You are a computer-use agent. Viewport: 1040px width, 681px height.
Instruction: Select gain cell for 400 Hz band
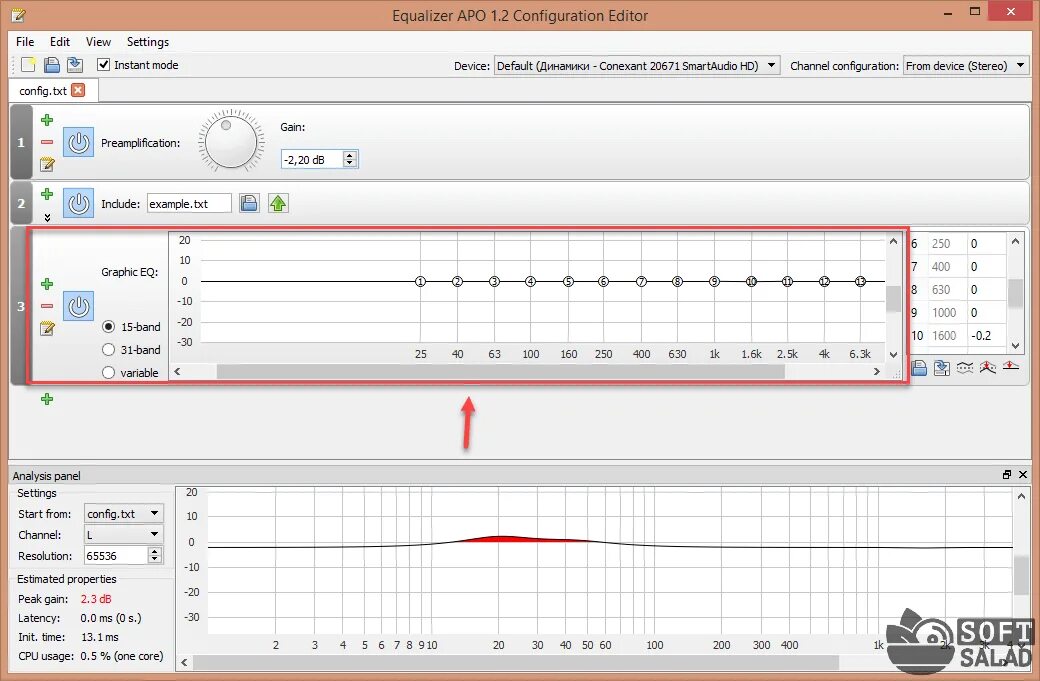point(987,267)
